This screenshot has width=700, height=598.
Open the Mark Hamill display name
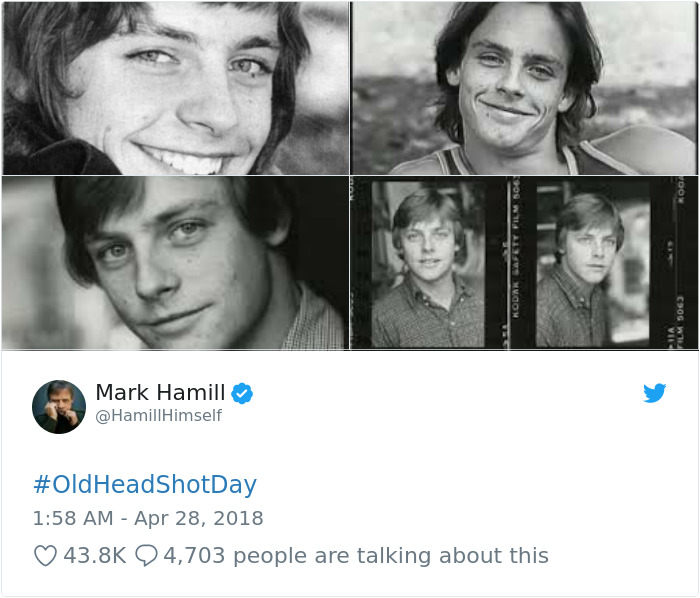click(160, 393)
